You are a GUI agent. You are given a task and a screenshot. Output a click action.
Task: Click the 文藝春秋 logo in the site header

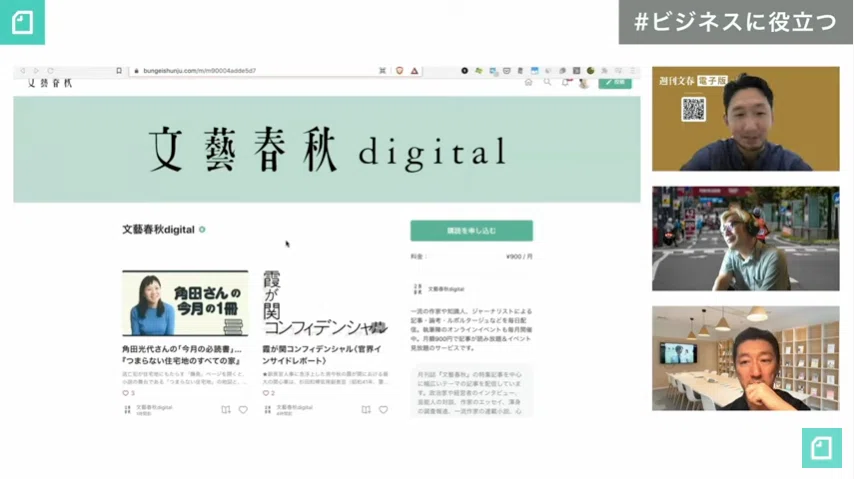coord(50,83)
